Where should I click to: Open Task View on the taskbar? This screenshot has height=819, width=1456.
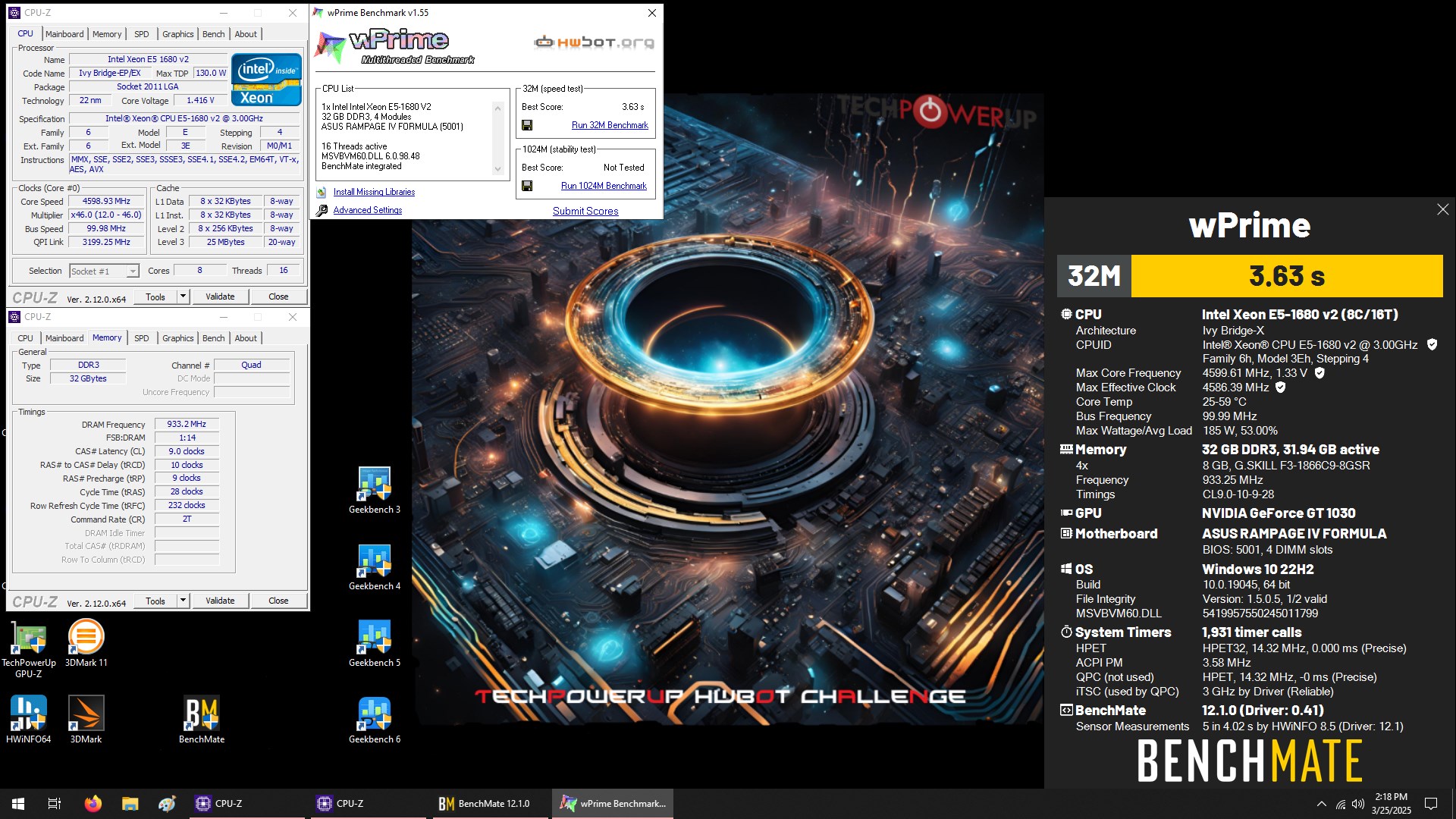[55, 804]
